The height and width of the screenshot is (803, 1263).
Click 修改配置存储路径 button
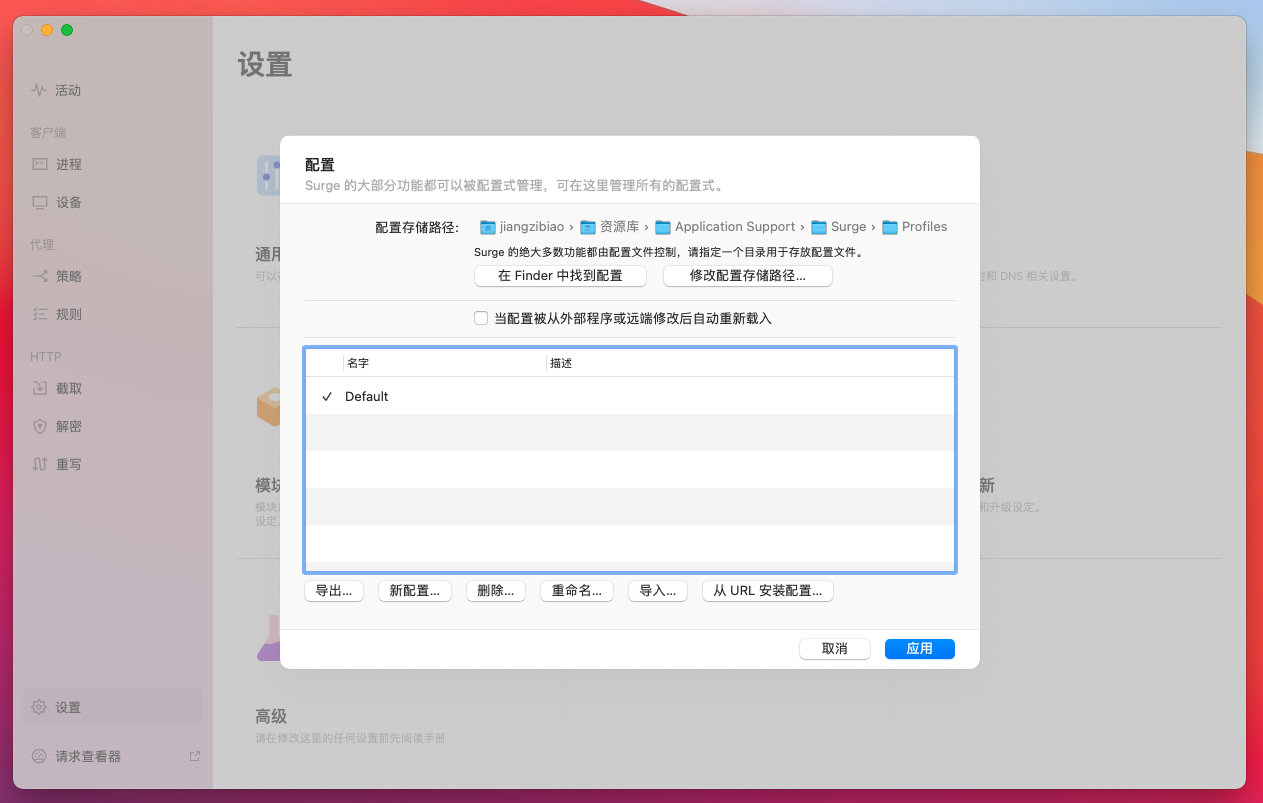tap(747, 275)
